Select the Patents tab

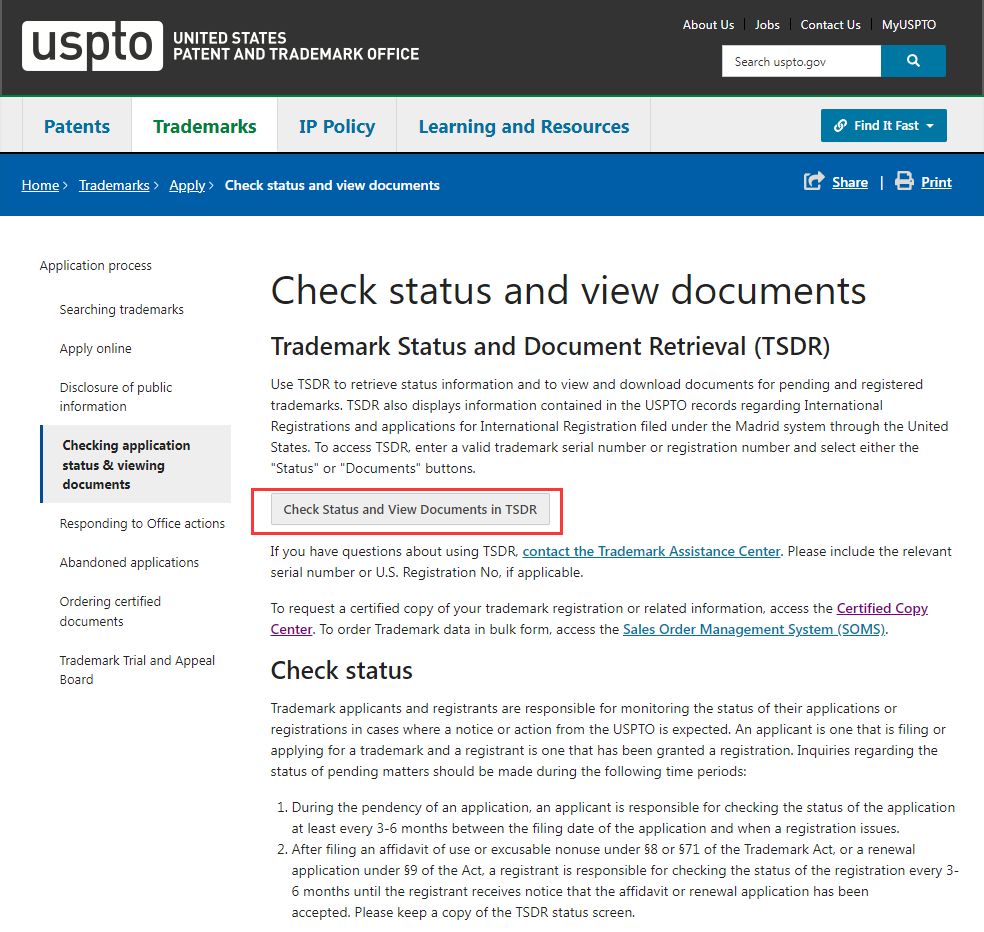pyautogui.click(x=77, y=126)
